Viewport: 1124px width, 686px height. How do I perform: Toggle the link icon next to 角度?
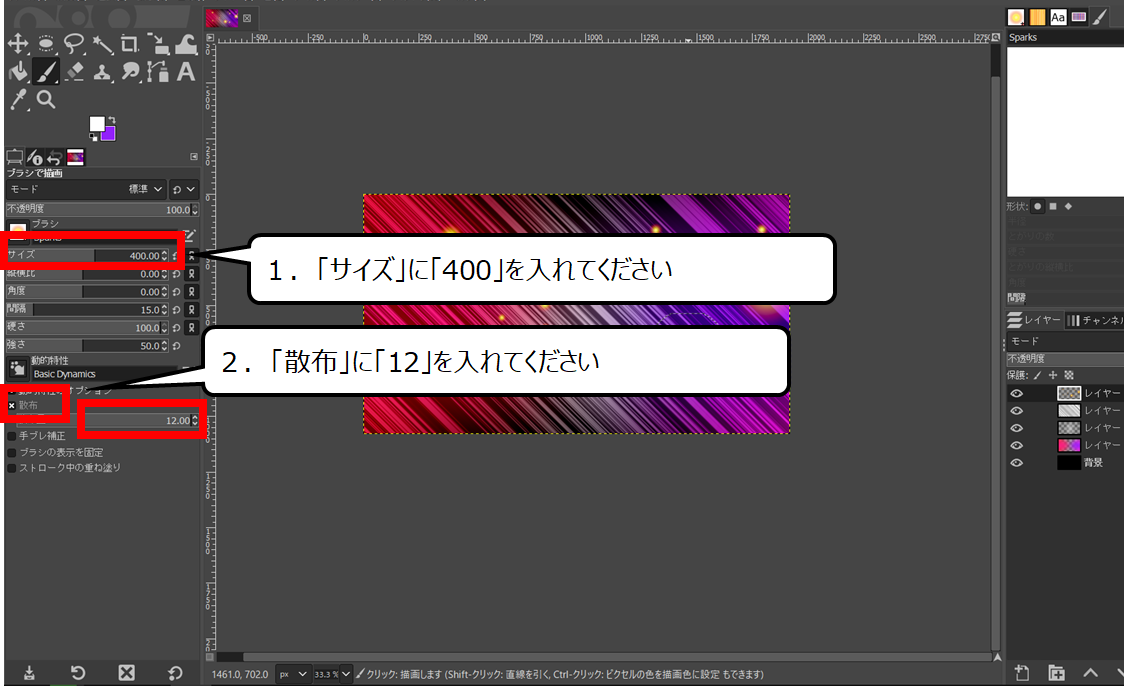coord(191,292)
